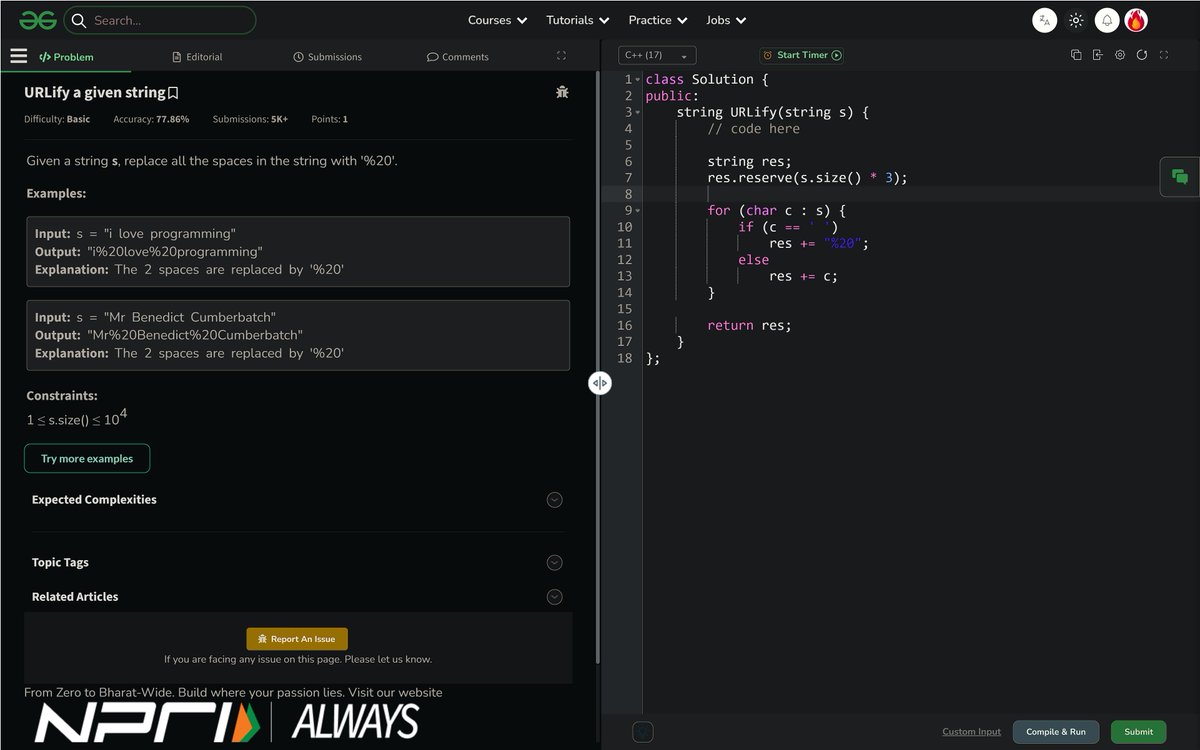Switch to the Comments tab
The height and width of the screenshot is (750, 1200).
[457, 57]
